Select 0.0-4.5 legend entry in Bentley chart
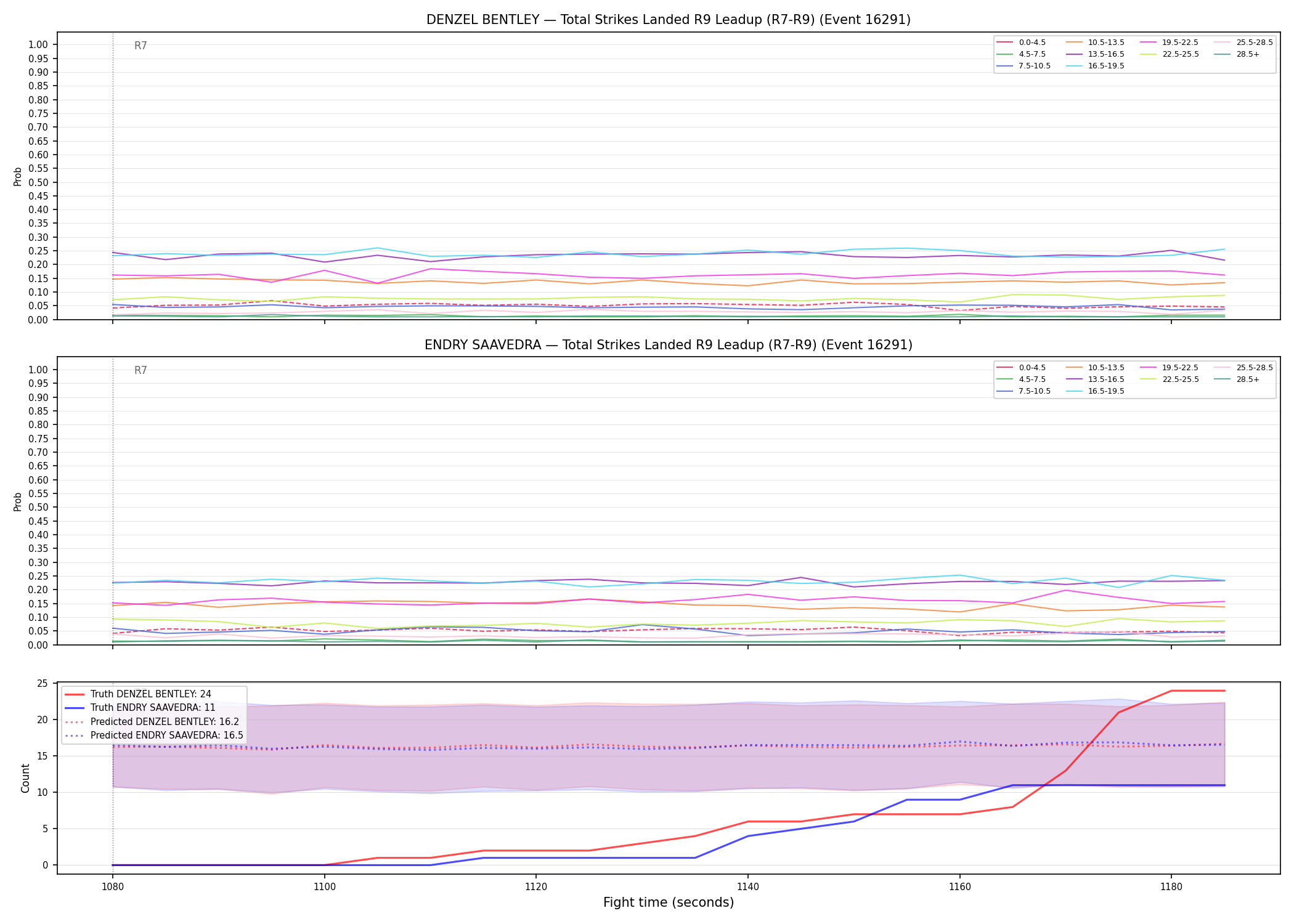The width and height of the screenshot is (1294, 924). (x=1022, y=43)
